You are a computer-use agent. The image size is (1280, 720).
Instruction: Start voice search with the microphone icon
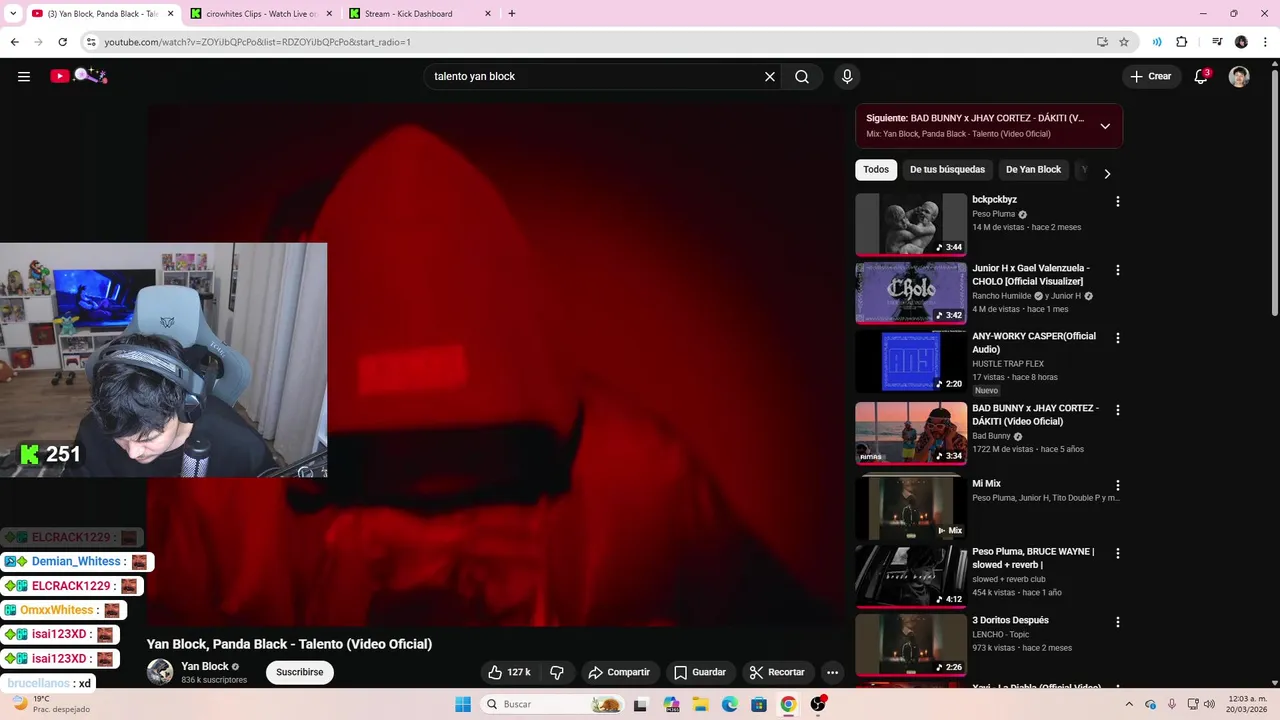click(847, 76)
